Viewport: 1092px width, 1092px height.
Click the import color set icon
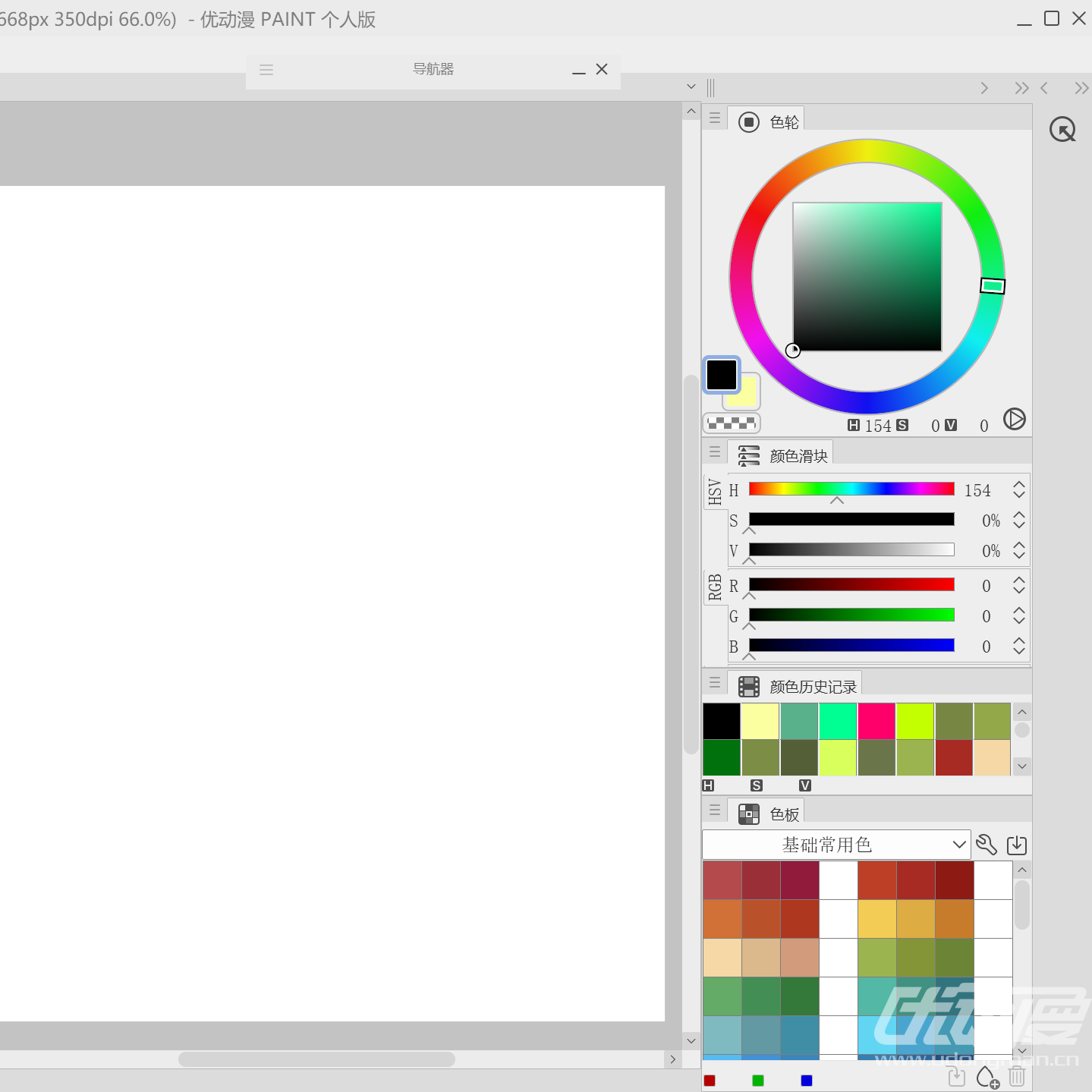click(1017, 845)
